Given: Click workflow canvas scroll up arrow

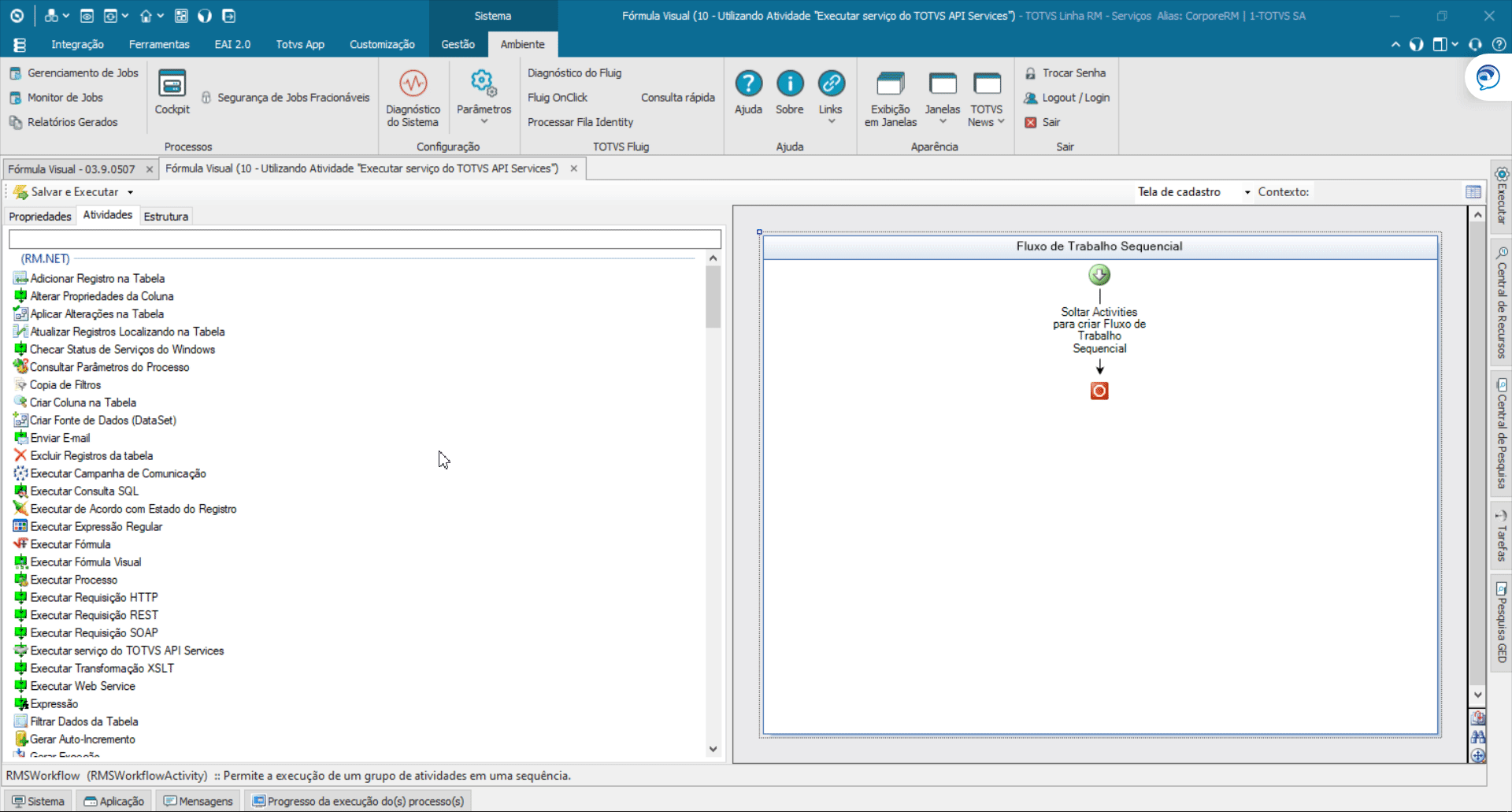Looking at the screenshot, I should click(x=1477, y=215).
